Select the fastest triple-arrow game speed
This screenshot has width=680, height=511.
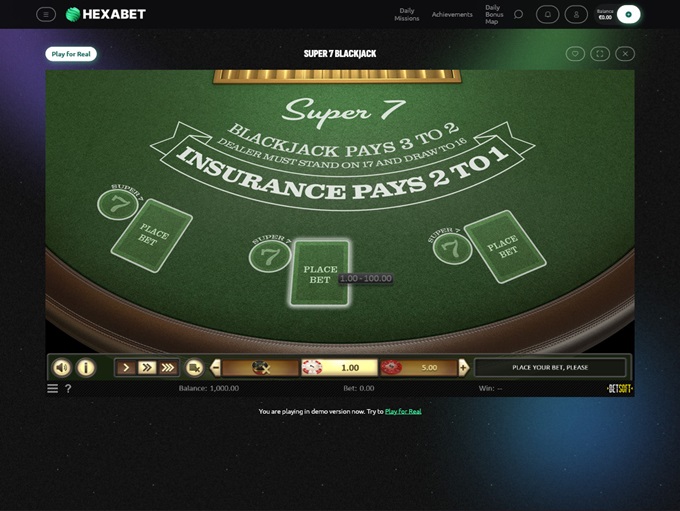(x=168, y=367)
